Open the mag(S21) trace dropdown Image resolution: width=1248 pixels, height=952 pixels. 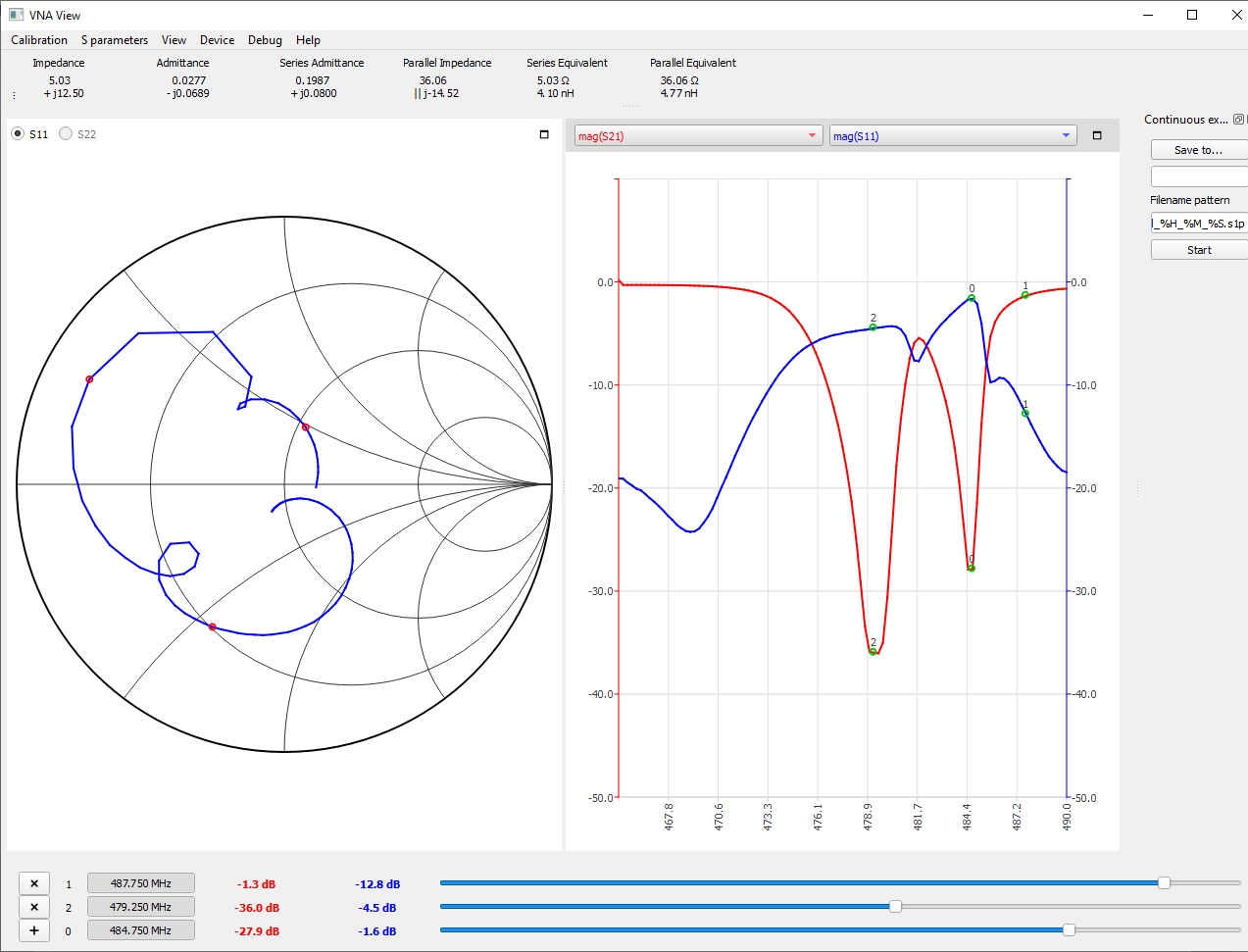click(698, 136)
